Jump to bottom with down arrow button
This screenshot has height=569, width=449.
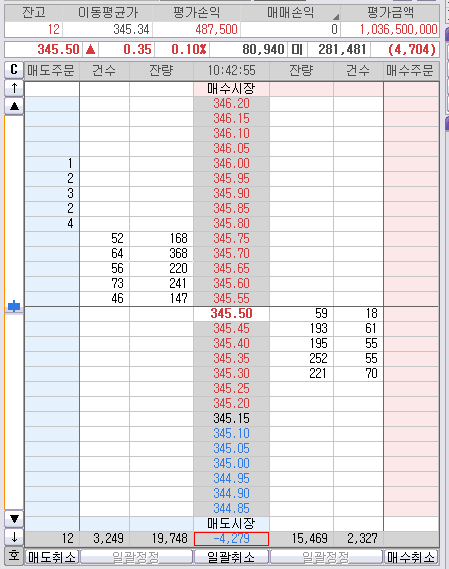14,537
